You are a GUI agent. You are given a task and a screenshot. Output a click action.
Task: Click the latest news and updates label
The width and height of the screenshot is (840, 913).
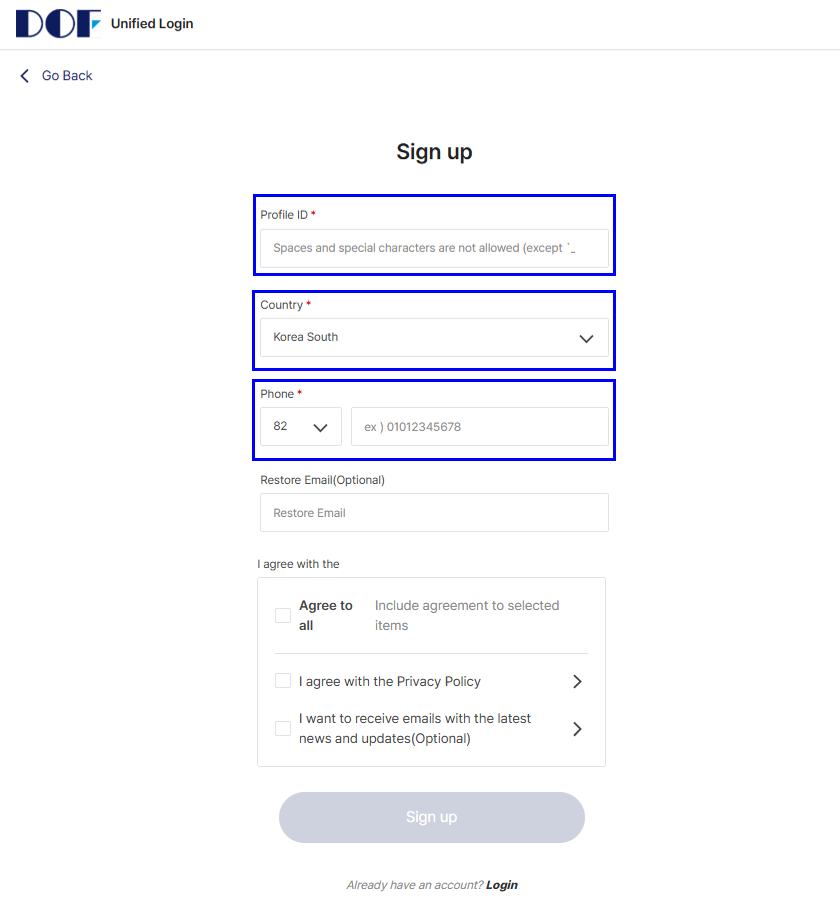[x=414, y=728]
